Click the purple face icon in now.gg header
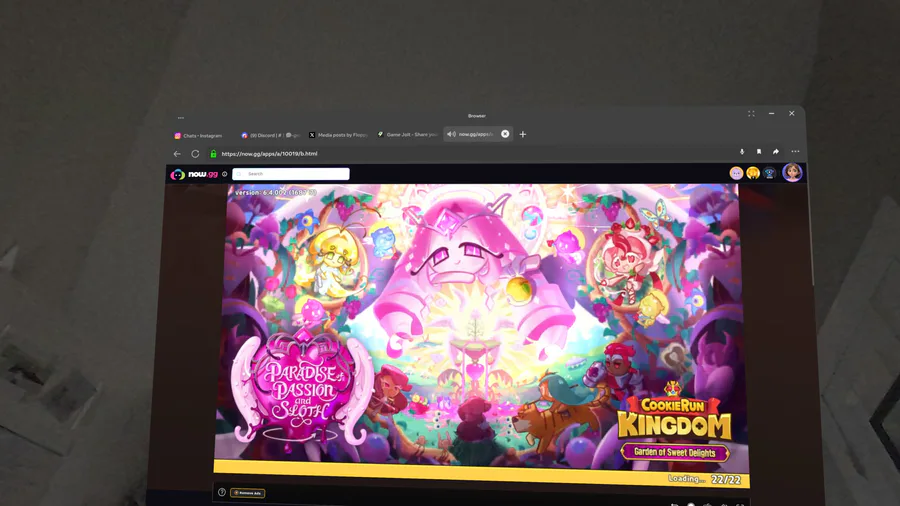The image size is (900, 506). [x=736, y=173]
